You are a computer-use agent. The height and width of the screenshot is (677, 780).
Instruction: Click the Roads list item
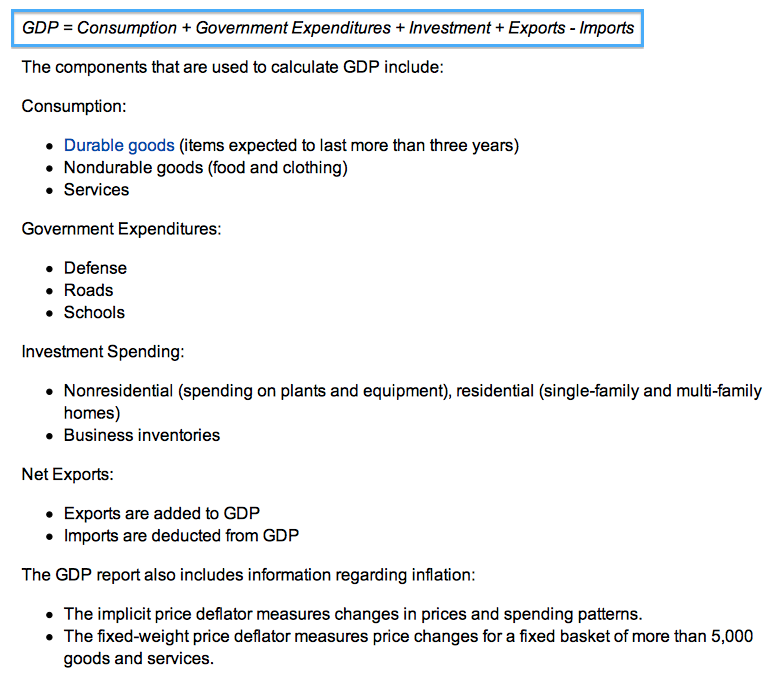point(89,290)
